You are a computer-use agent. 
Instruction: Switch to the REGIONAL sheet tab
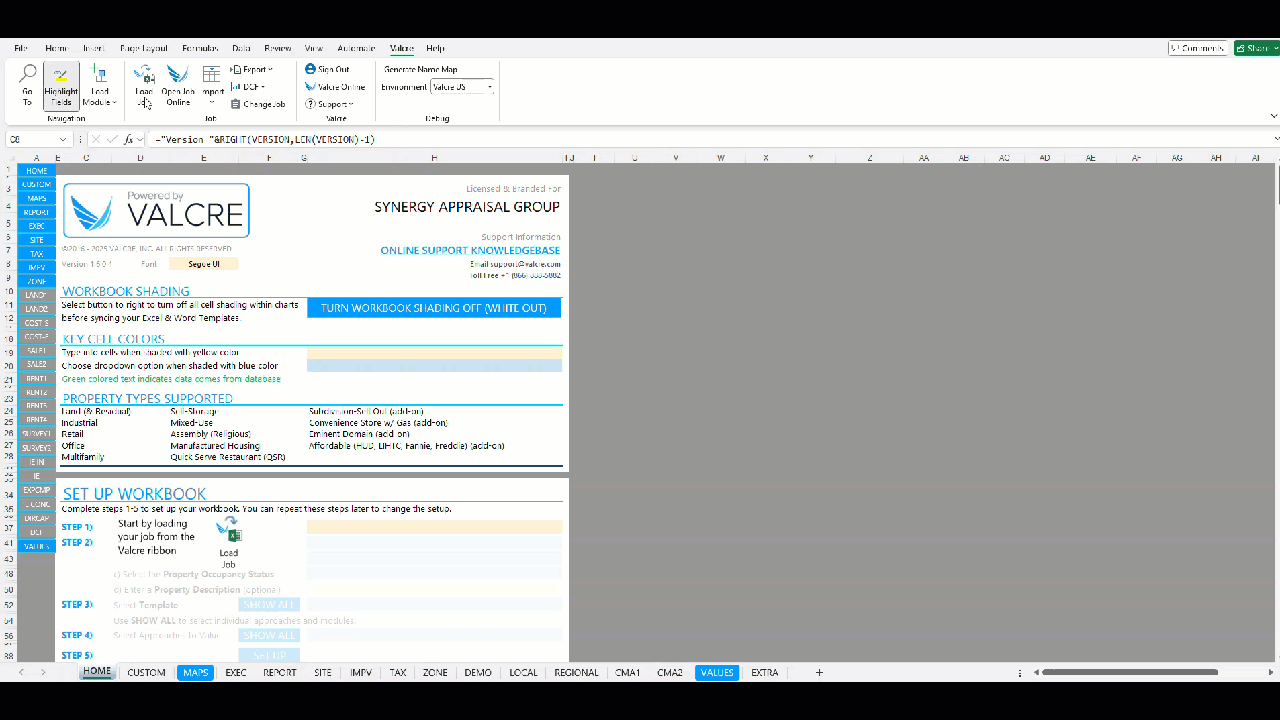[577, 673]
